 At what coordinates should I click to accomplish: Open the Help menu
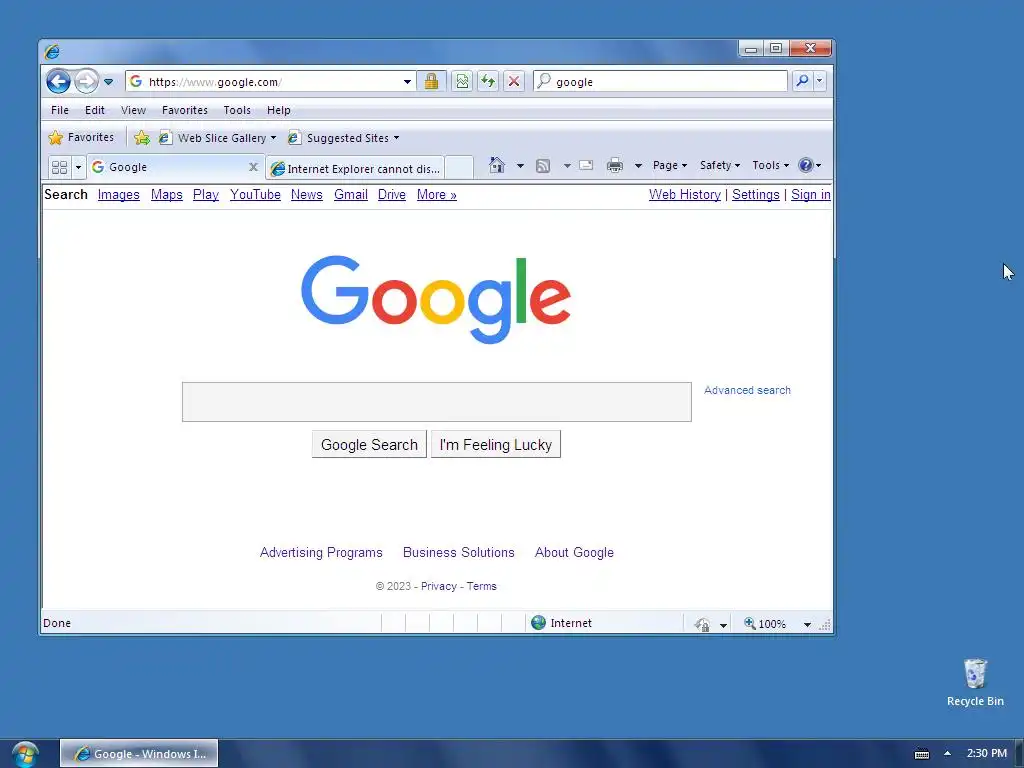coord(278,110)
